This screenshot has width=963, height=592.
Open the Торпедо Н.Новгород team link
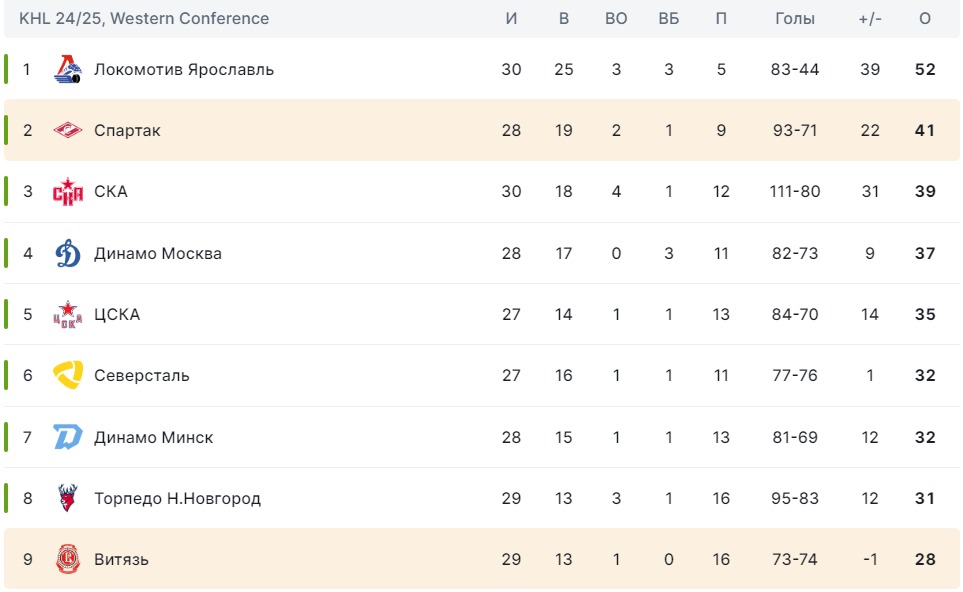pyautogui.click(x=177, y=498)
